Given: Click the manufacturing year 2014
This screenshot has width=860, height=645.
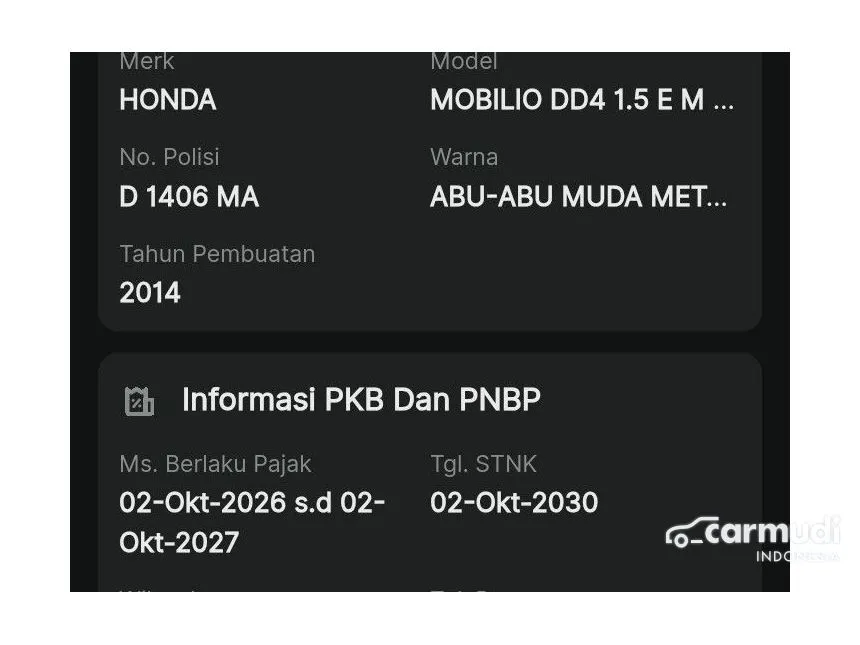Looking at the screenshot, I should 150,293.
